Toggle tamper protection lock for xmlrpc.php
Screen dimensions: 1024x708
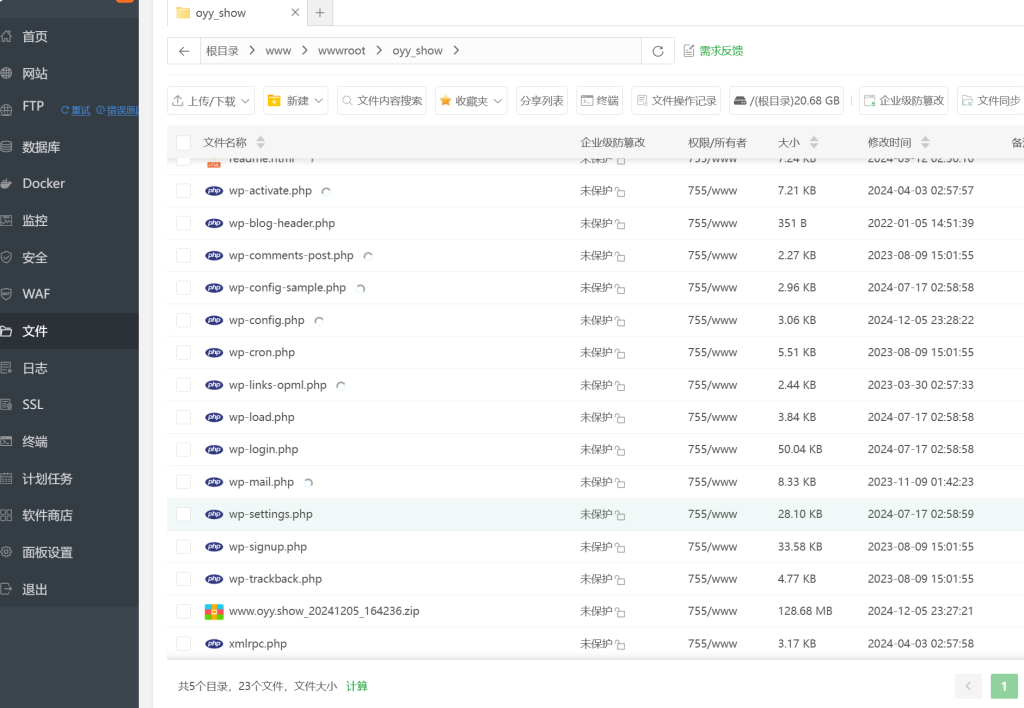(x=620, y=645)
